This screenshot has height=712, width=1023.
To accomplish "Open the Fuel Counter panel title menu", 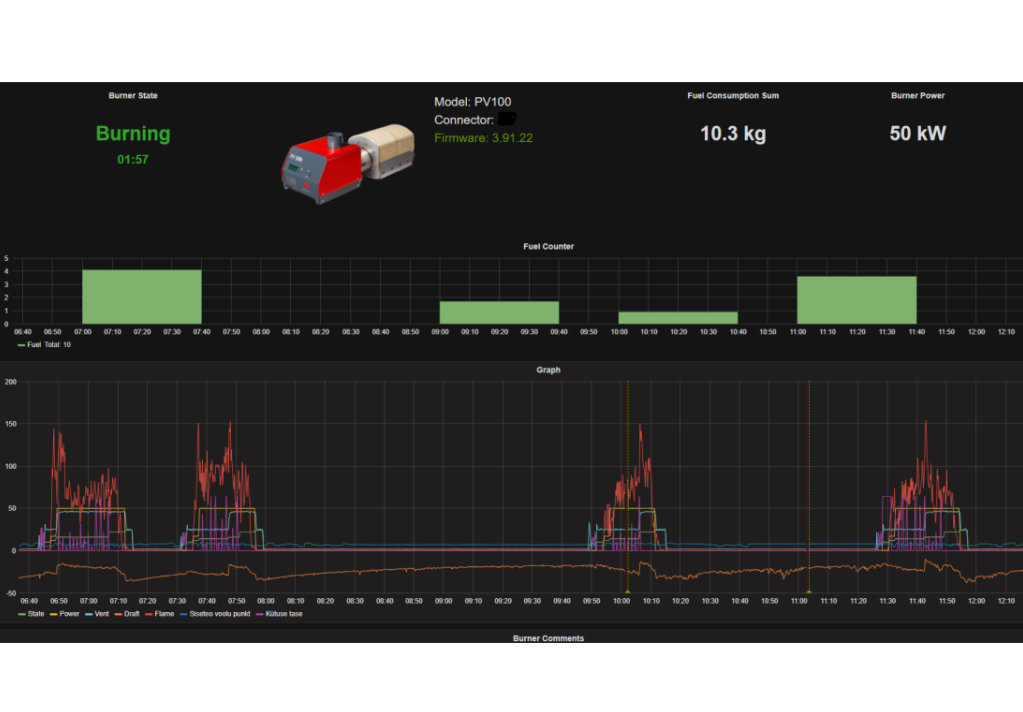I will coord(548,246).
